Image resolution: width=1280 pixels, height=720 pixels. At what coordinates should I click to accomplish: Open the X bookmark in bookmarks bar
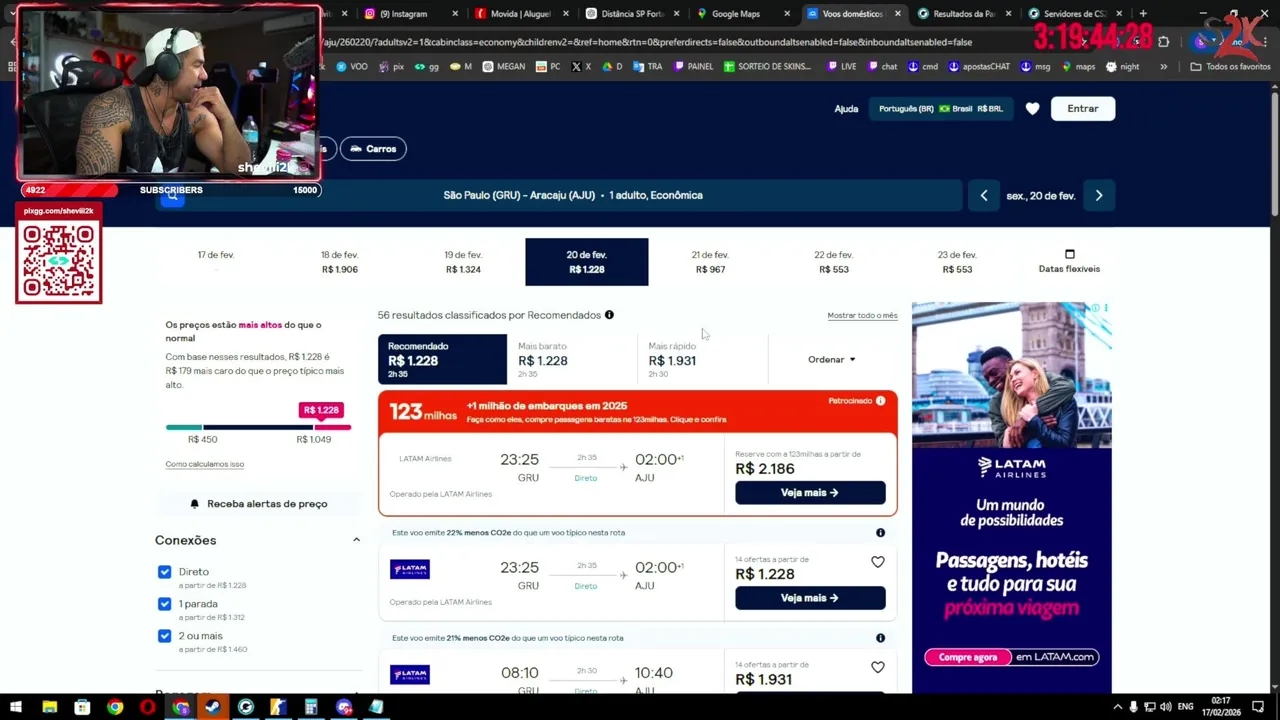581,67
